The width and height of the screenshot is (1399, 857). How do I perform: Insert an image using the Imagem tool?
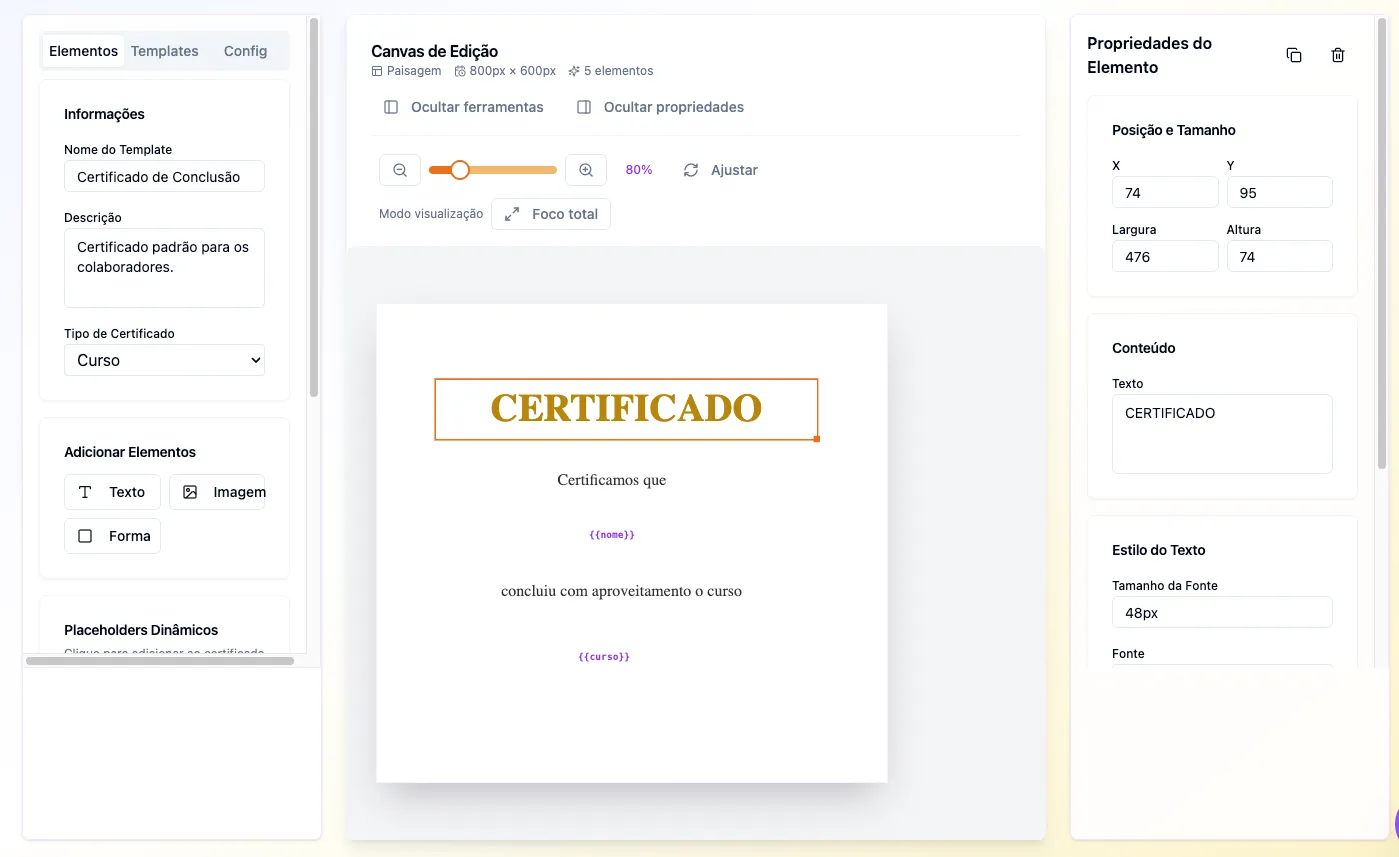click(218, 491)
